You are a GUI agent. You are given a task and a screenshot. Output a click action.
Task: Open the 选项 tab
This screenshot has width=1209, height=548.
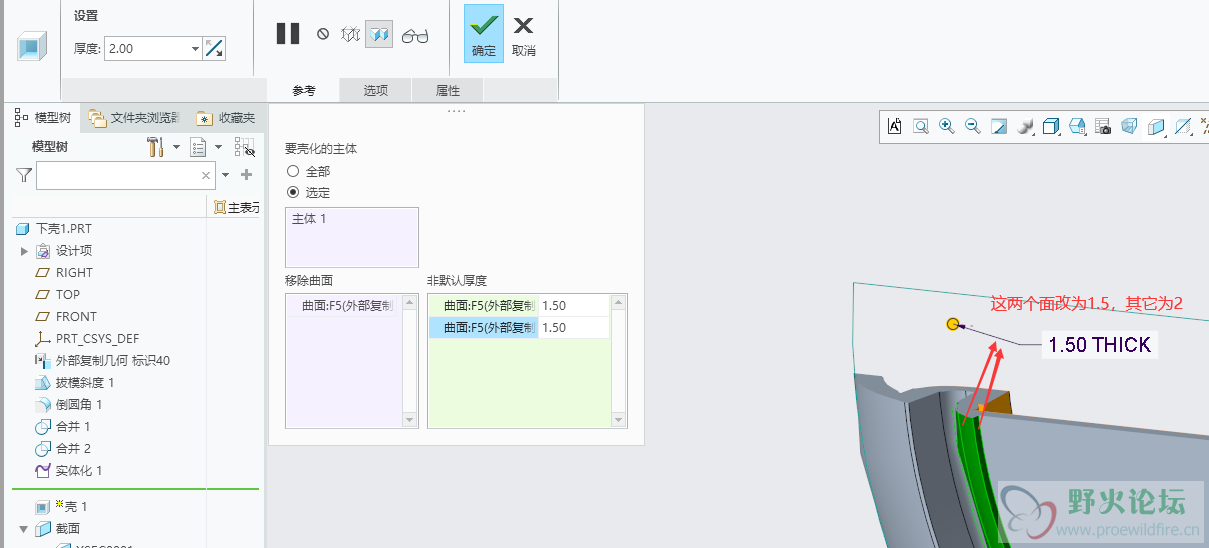click(375, 90)
